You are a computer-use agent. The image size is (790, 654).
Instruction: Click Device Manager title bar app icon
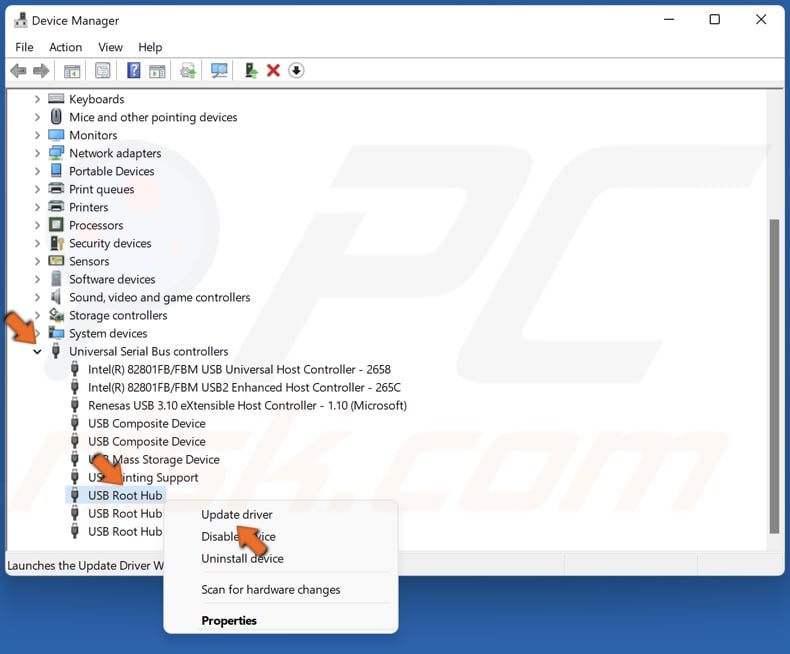coord(21,20)
